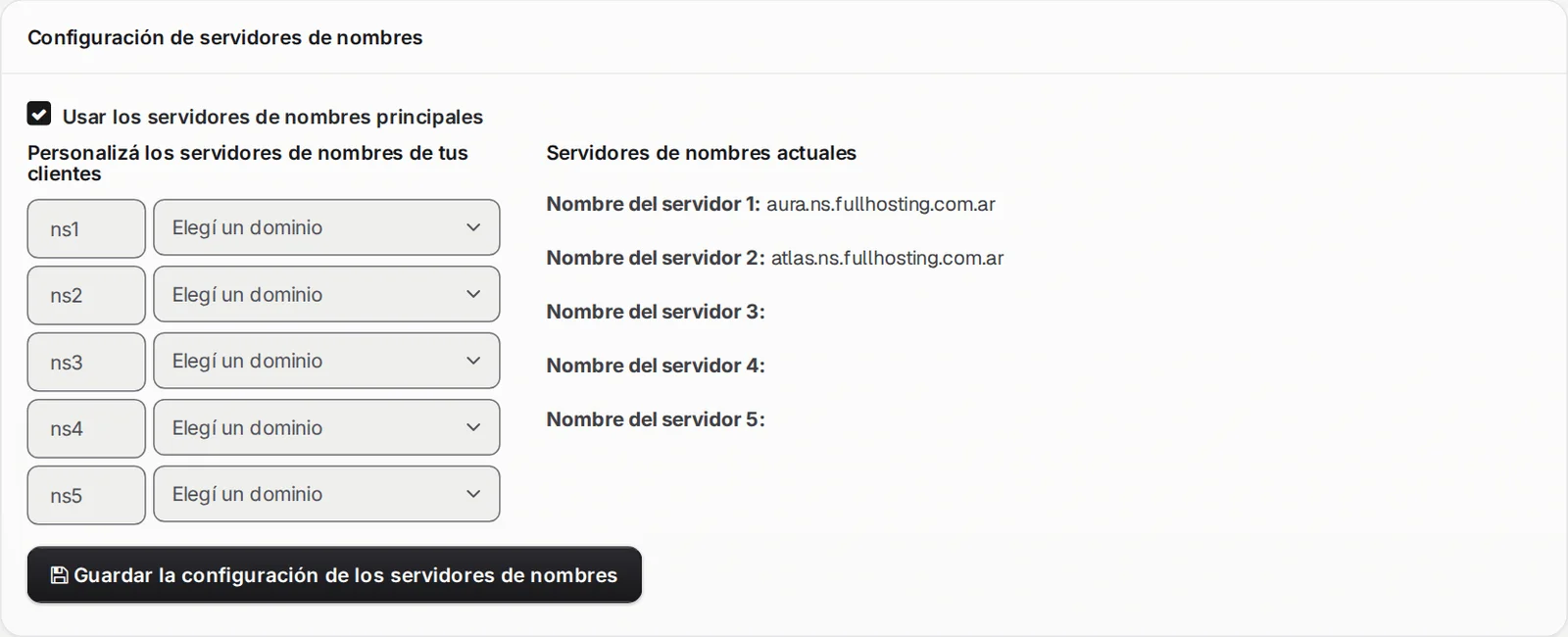Click the ns2 prefix input field
This screenshot has height=637, width=1568.
tap(86, 295)
